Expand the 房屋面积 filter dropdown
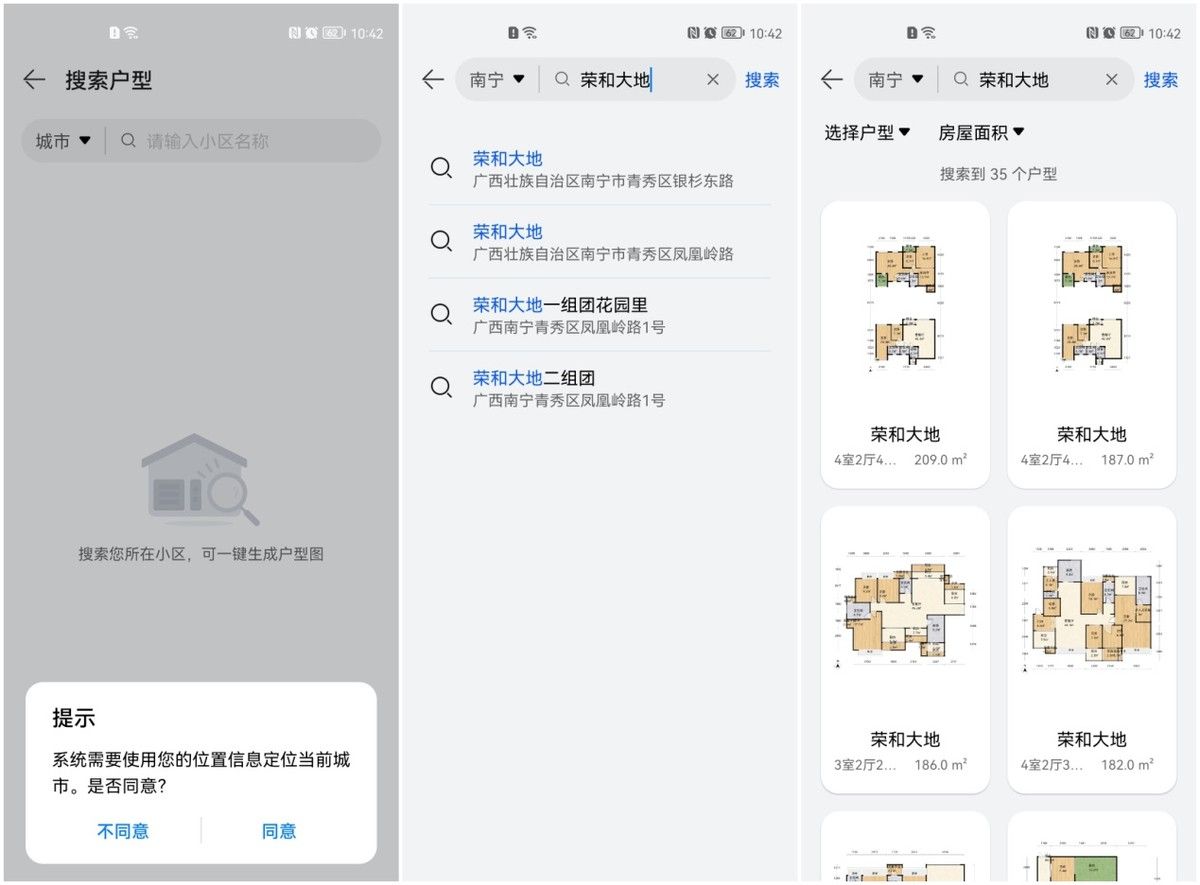This screenshot has width=1200, height=885. tap(981, 132)
